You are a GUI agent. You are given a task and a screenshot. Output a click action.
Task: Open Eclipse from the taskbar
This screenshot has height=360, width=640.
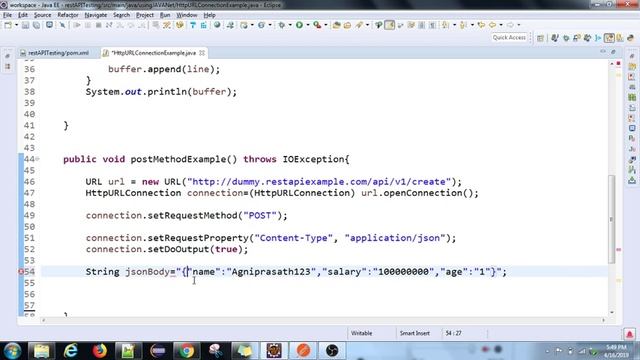[x=158, y=351]
